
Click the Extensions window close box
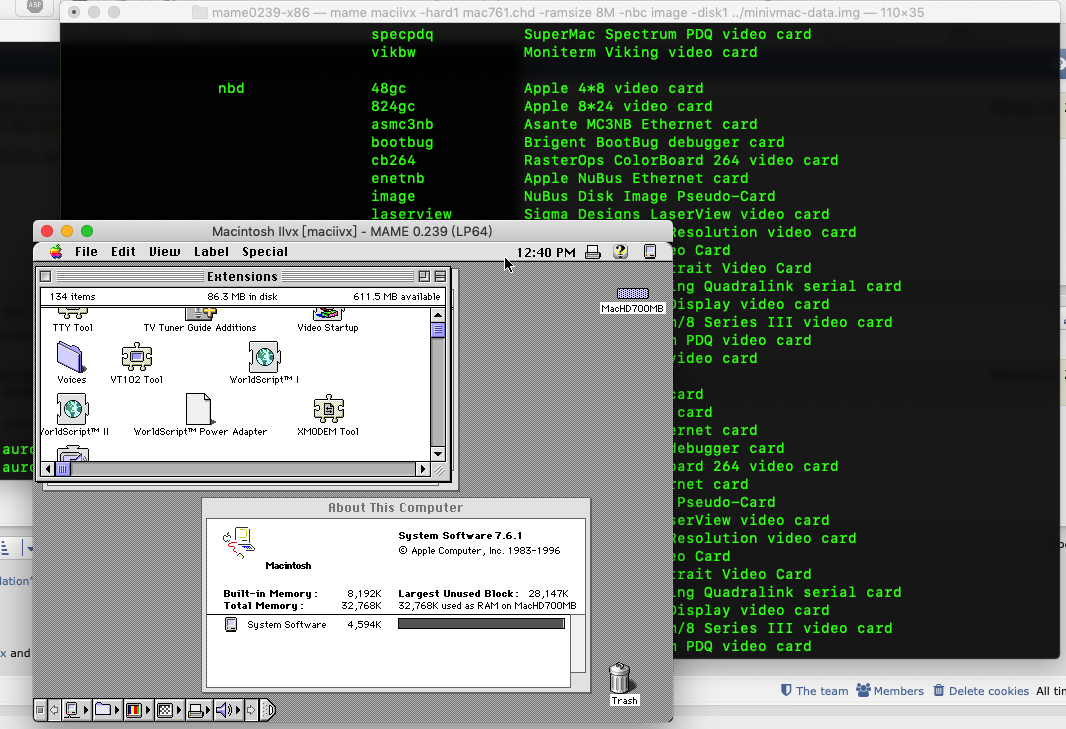(46, 276)
